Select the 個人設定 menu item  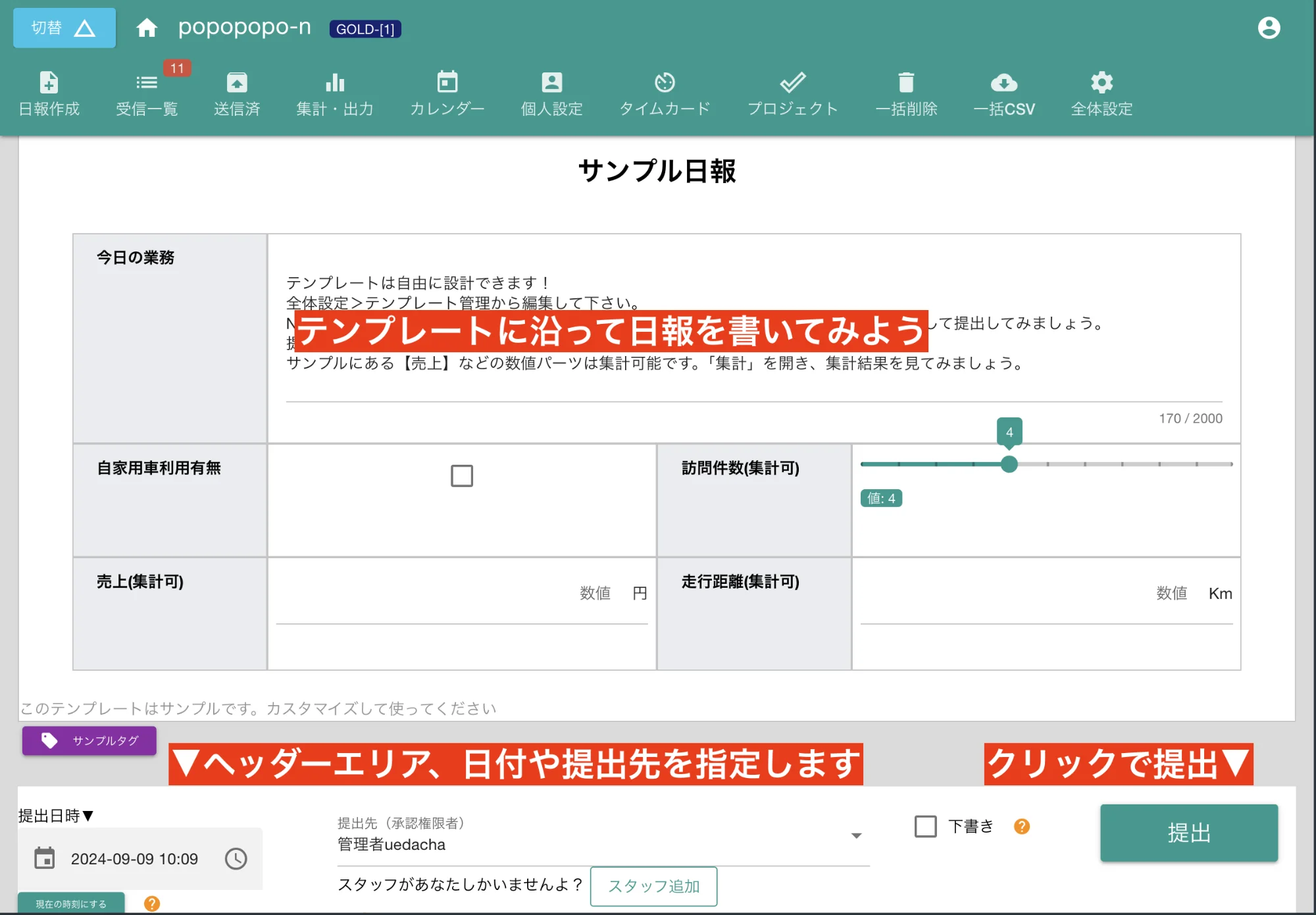click(x=551, y=92)
